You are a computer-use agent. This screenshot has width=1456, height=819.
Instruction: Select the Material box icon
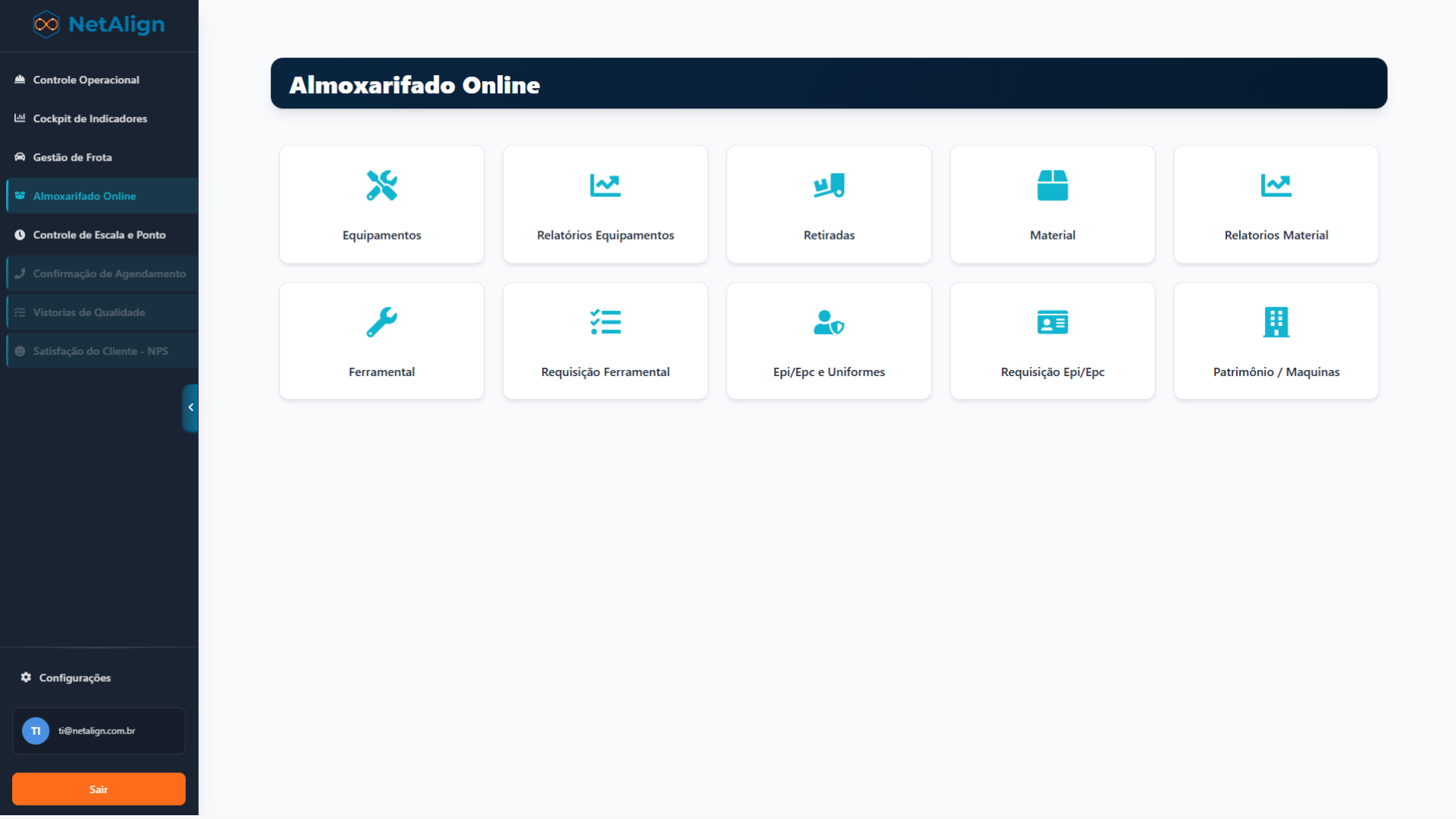pos(1053,185)
